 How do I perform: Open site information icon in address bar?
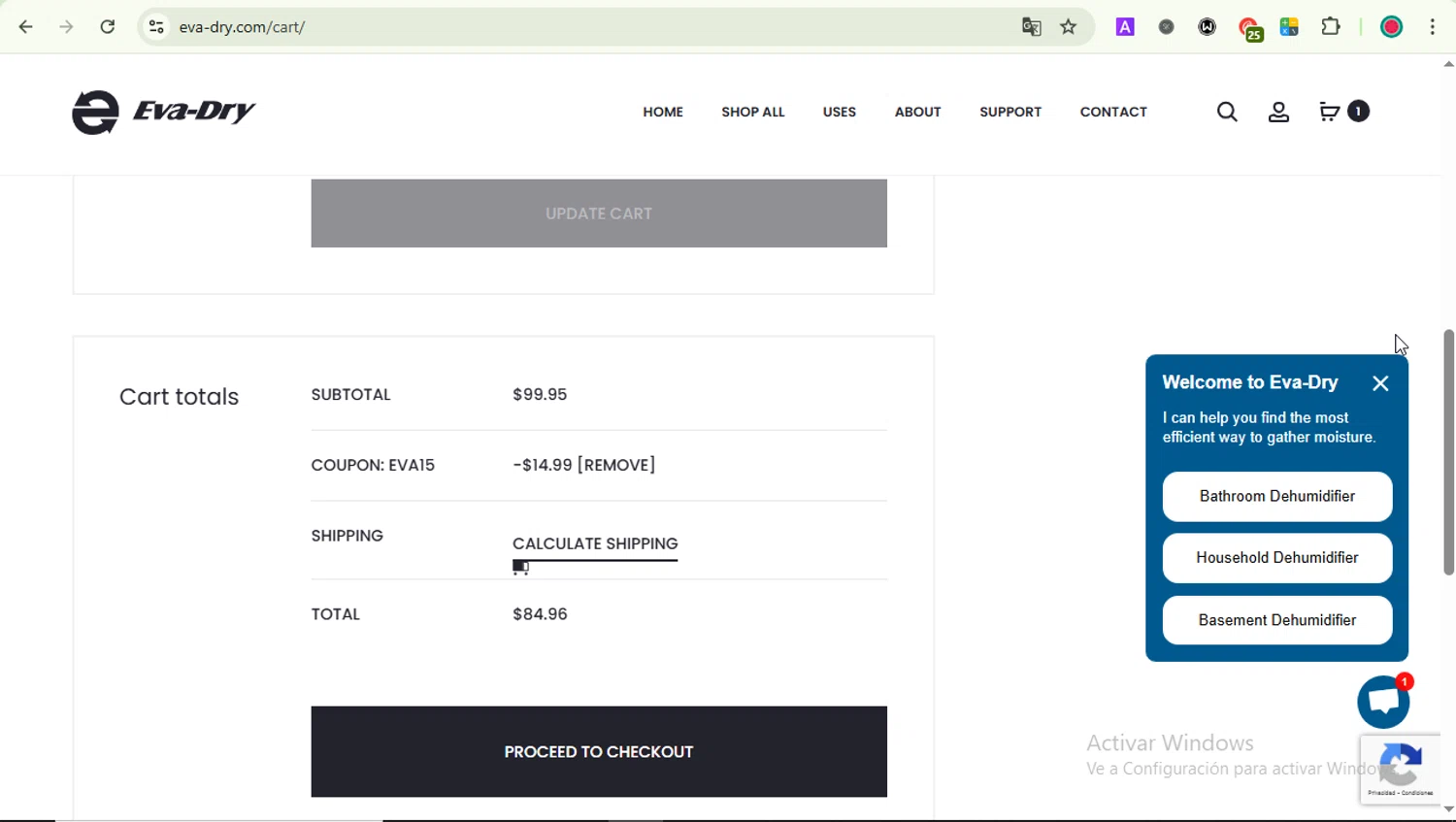[156, 27]
